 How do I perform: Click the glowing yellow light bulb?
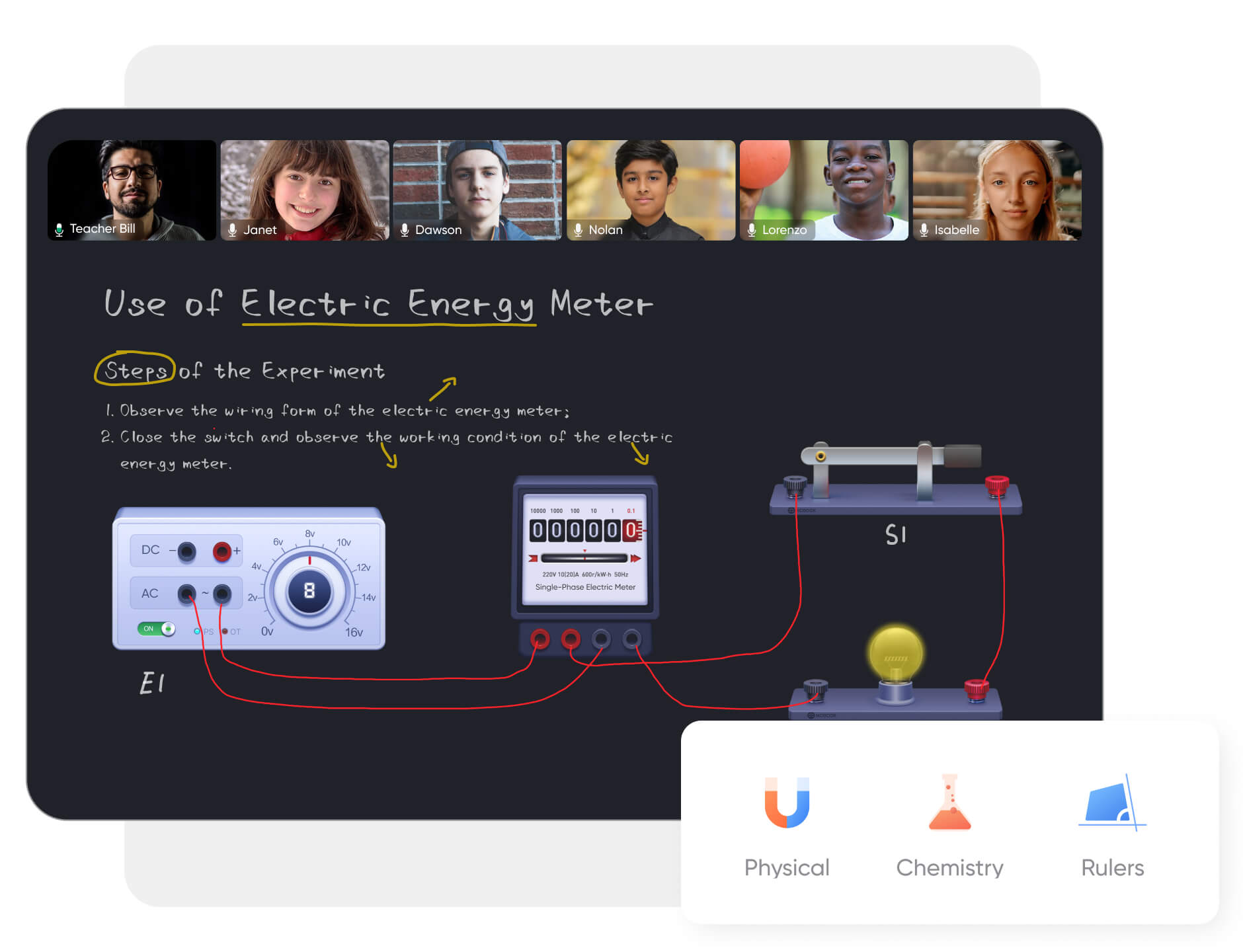click(x=895, y=654)
